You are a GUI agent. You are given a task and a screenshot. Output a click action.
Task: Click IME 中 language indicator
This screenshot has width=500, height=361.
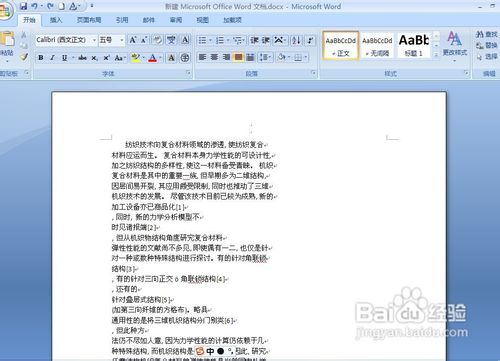click(210, 351)
